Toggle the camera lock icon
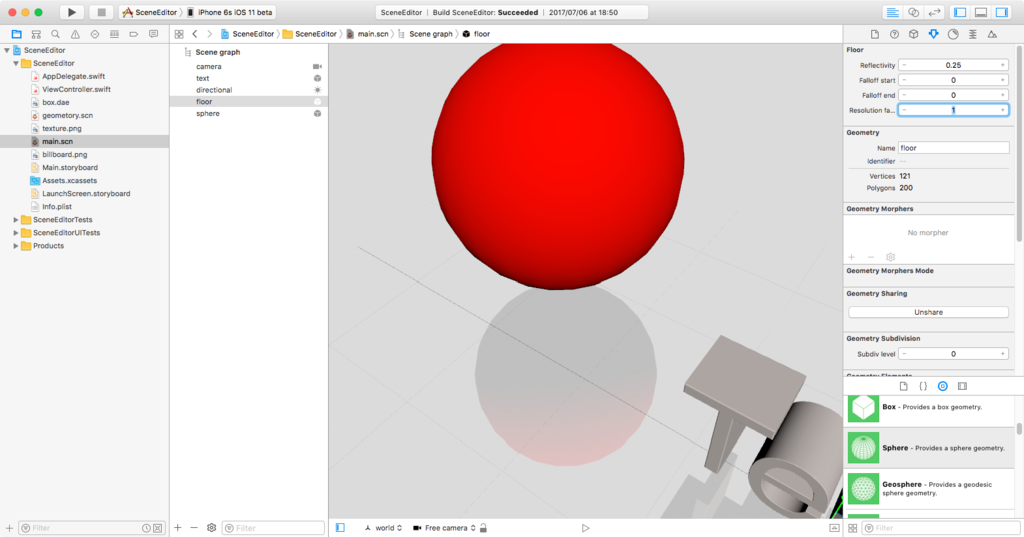Screen dimensions: 1024x537 [x=483, y=528]
